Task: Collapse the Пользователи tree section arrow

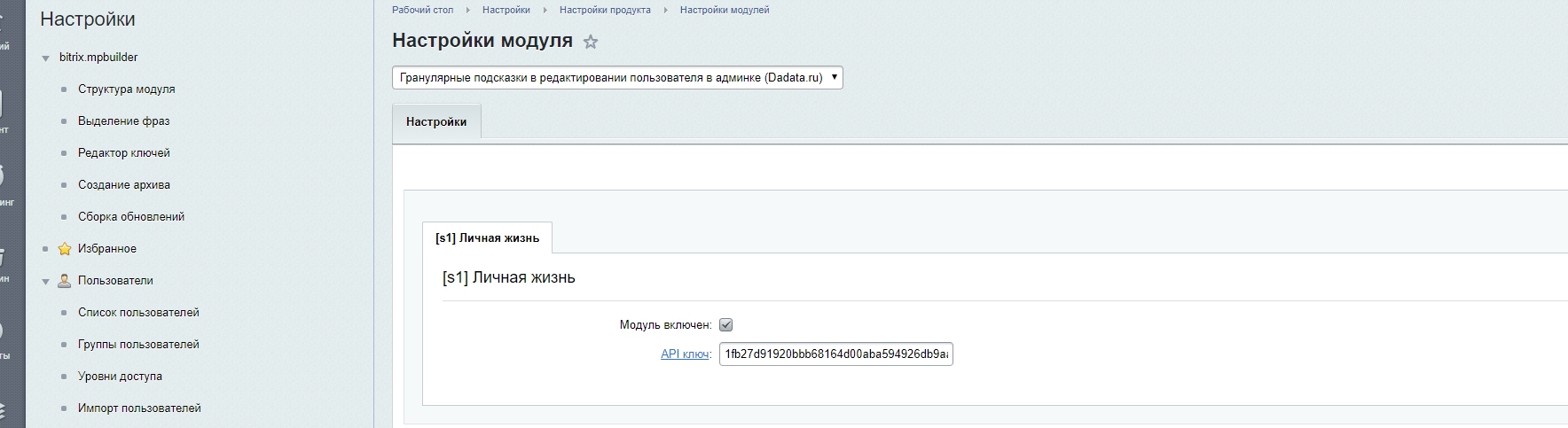Action: point(46,282)
